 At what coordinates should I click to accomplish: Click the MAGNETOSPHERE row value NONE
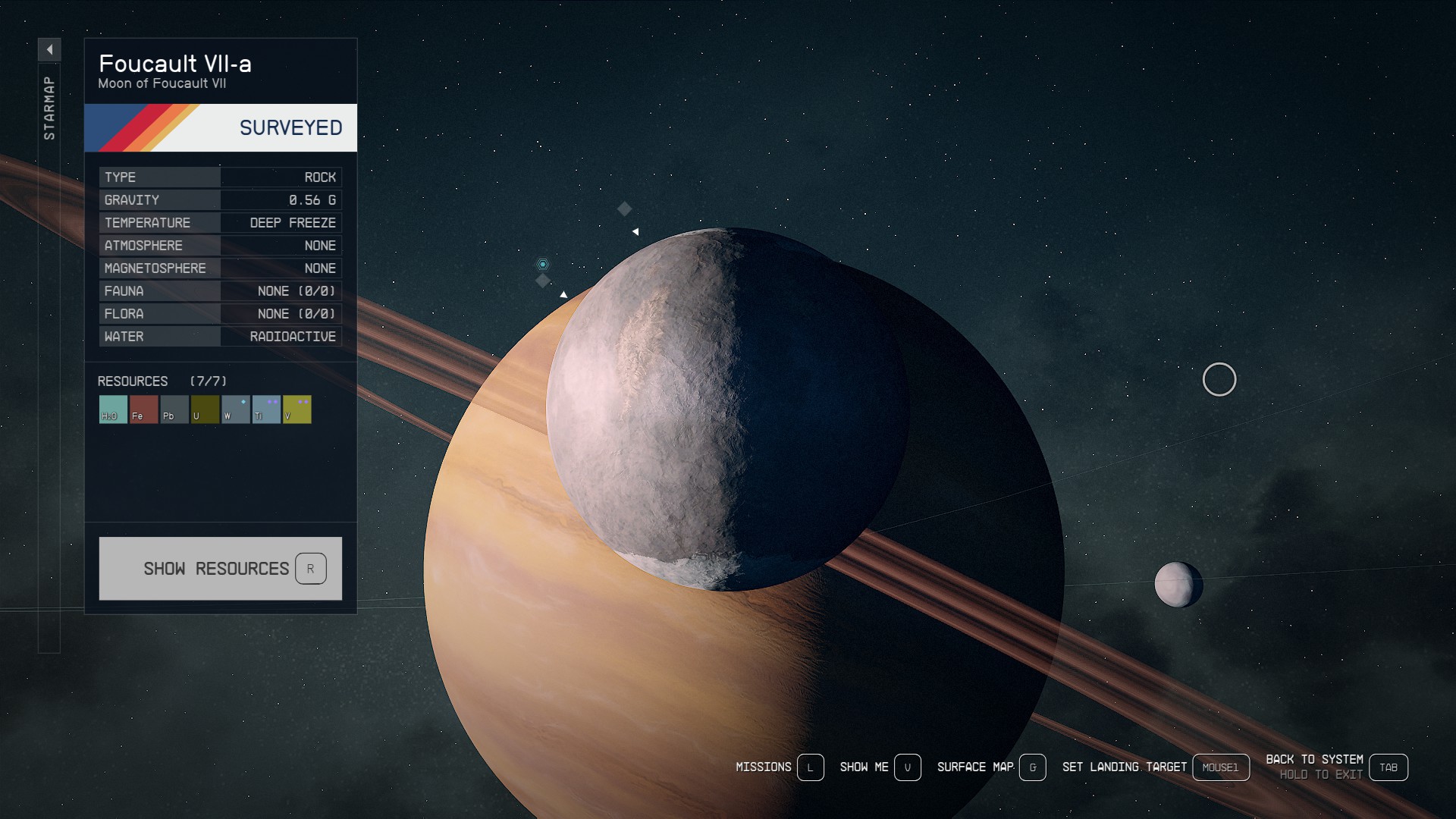[x=320, y=268]
